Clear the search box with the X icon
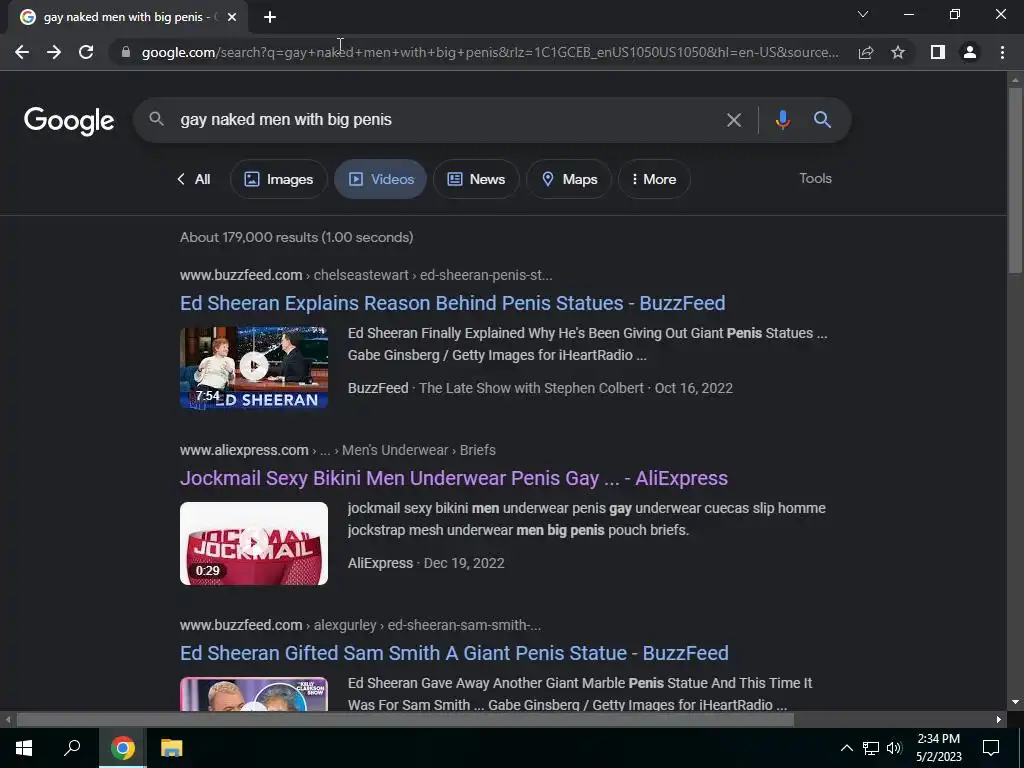1024x768 pixels. (734, 120)
